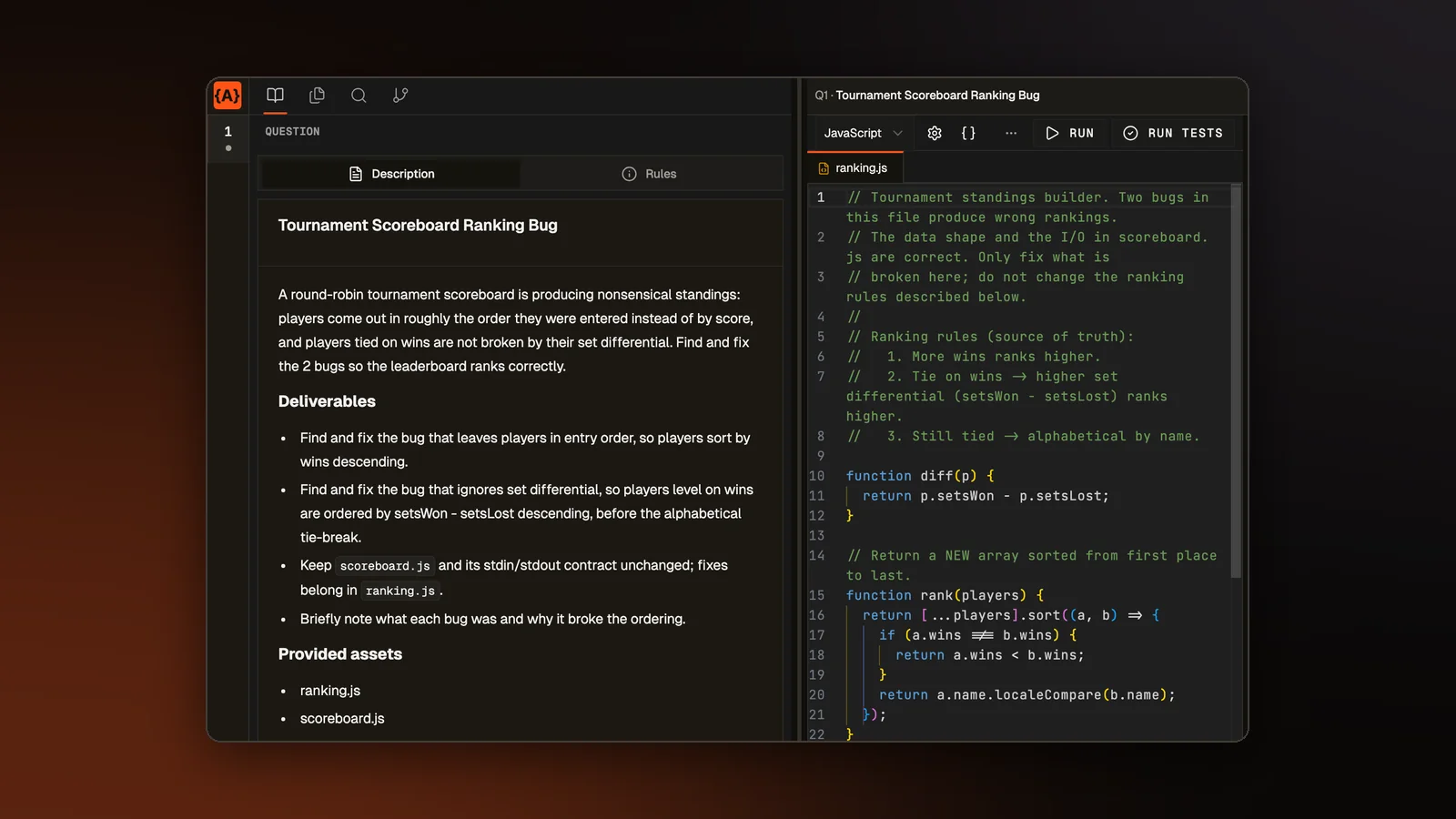Image resolution: width=1456 pixels, height=819 pixels.
Task: Click the Tournament Scoreboard Ranking Bug heading
Action: (418, 226)
